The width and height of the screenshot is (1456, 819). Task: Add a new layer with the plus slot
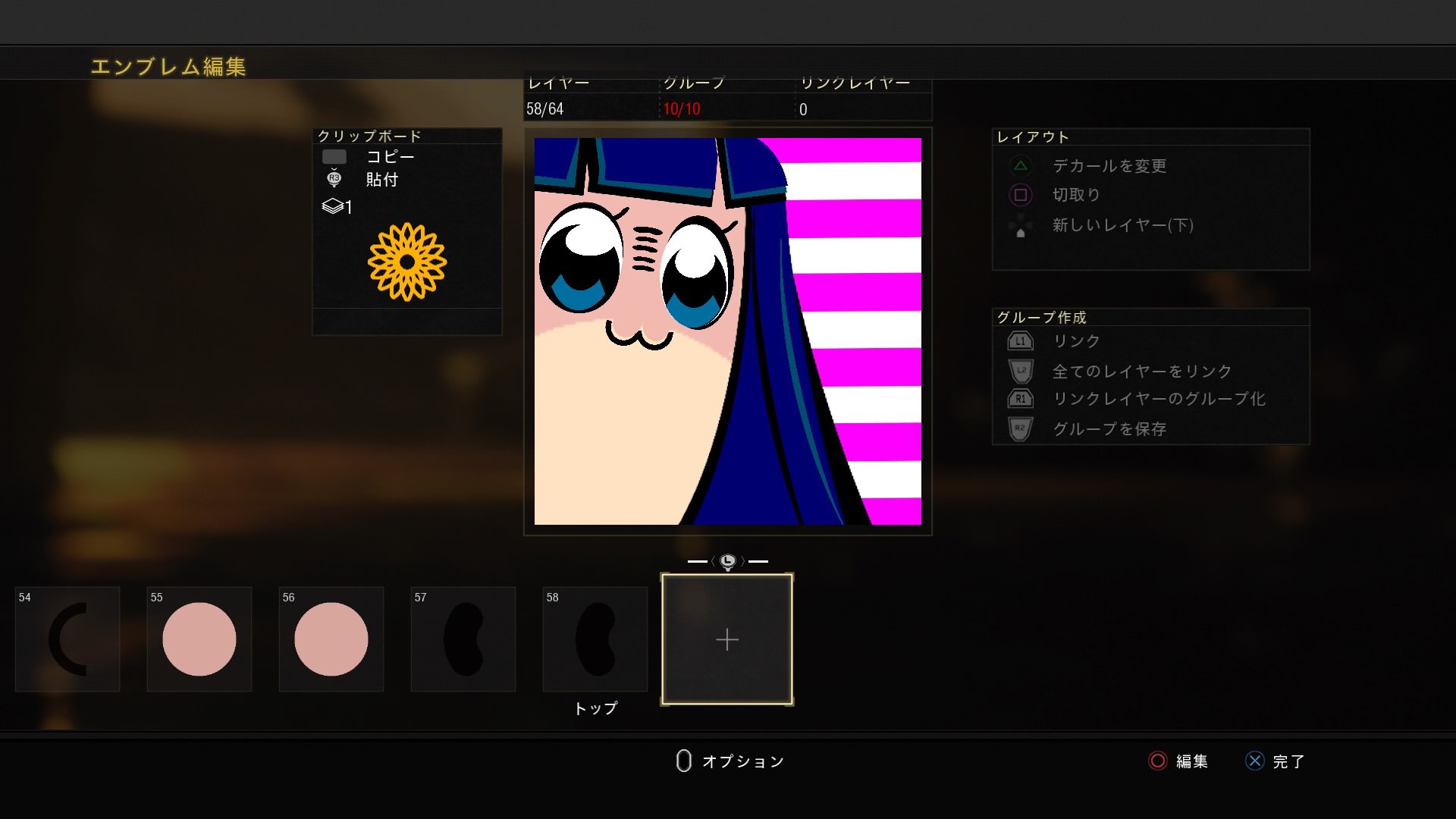[727, 639]
